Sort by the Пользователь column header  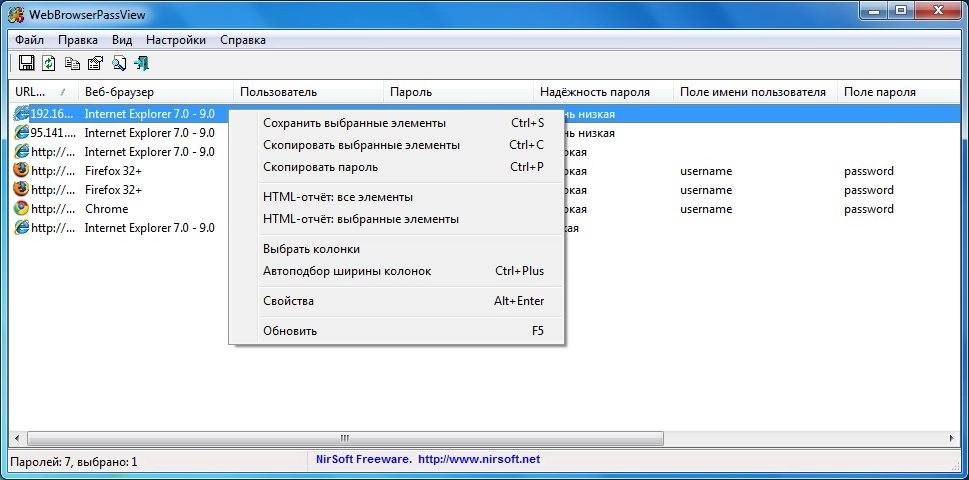pyautogui.click(x=308, y=92)
